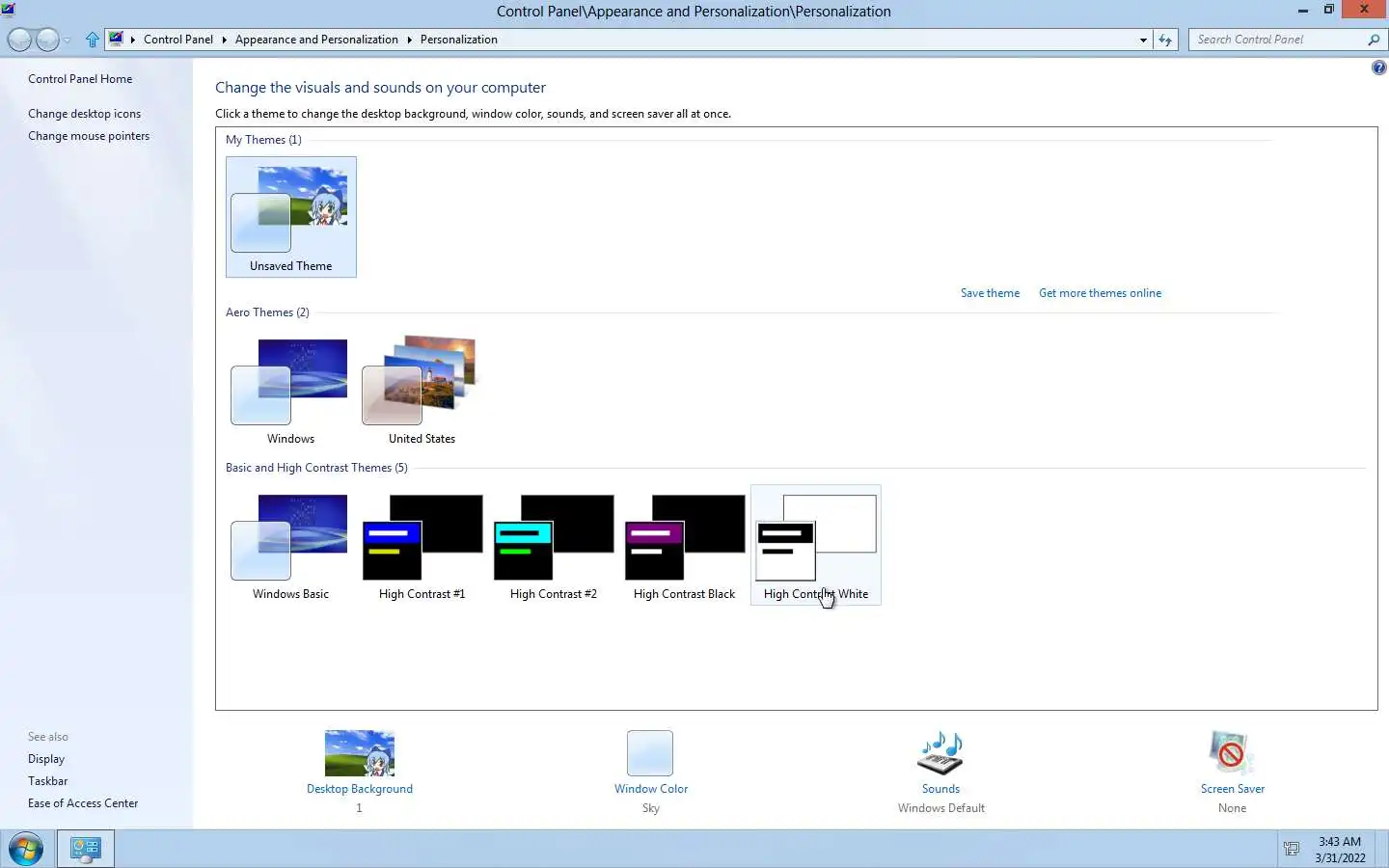Viewport: 1389px width, 868px height.
Task: Open the recent pages dropdown arrow
Action: (x=68, y=41)
